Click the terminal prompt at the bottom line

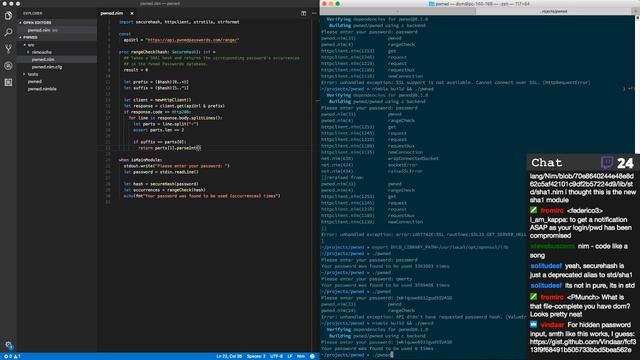(x=357, y=355)
